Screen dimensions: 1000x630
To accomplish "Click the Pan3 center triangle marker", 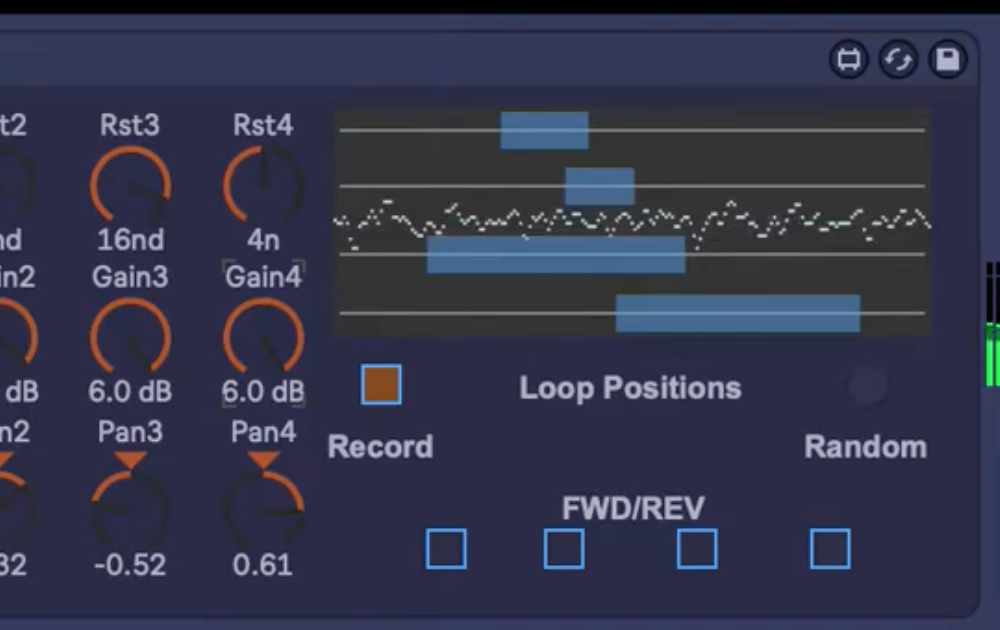I will pos(130,460).
